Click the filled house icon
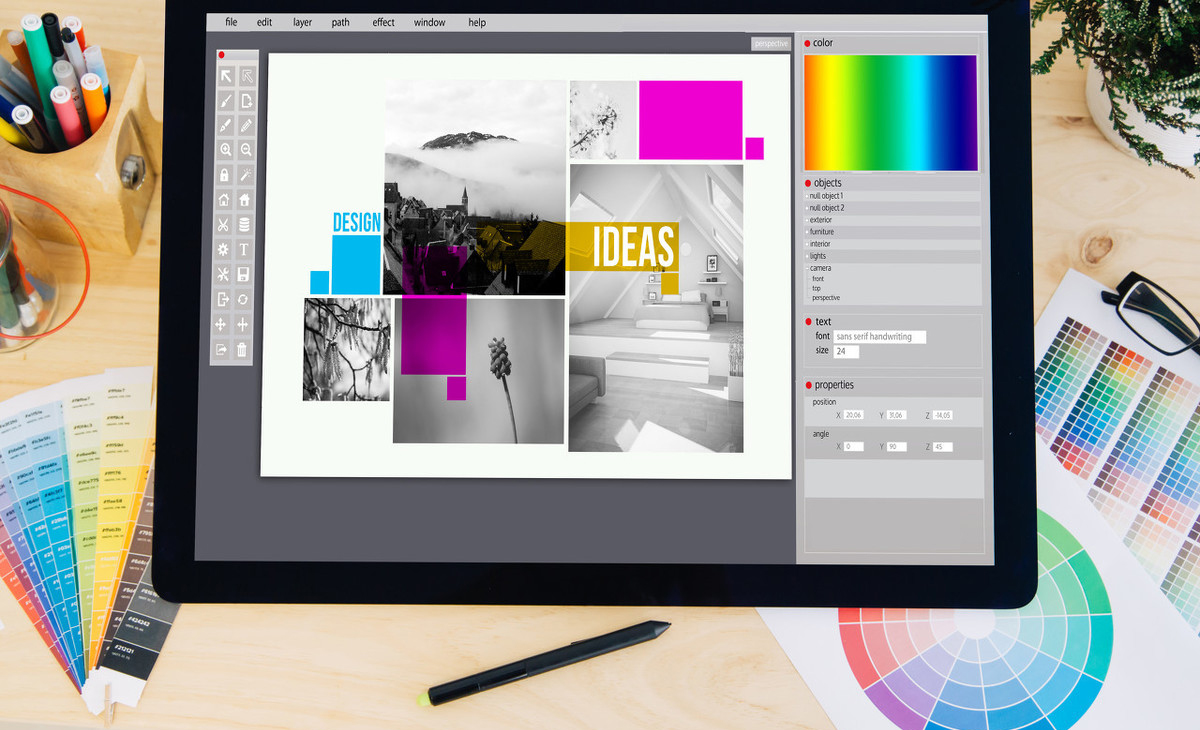 (x=246, y=200)
